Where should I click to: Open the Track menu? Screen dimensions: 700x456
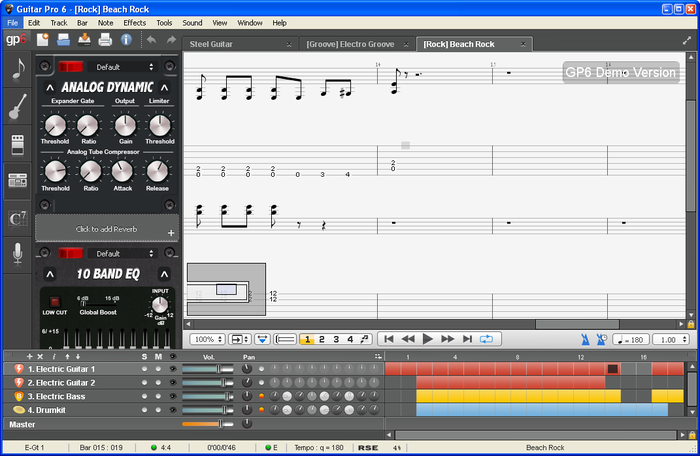pyautogui.click(x=58, y=23)
